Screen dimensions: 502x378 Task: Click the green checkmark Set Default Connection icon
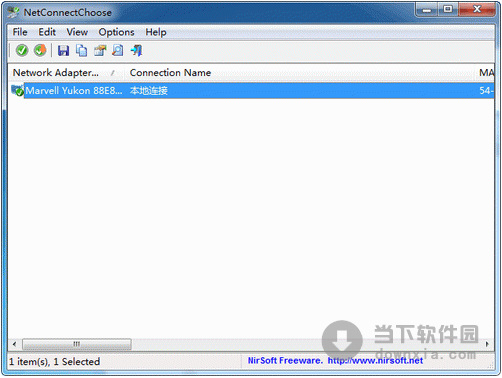tap(22, 50)
